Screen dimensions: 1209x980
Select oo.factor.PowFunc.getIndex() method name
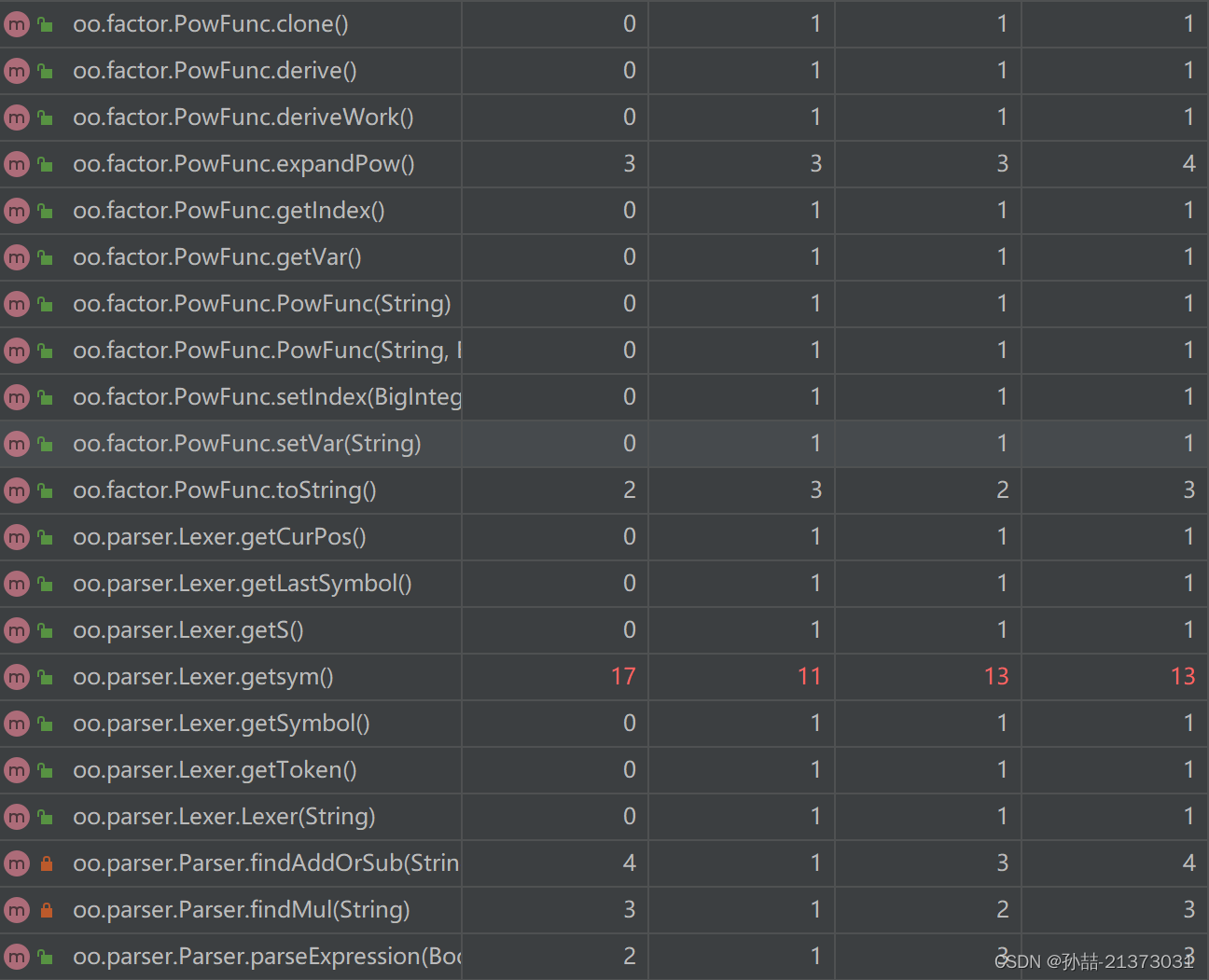[229, 211]
